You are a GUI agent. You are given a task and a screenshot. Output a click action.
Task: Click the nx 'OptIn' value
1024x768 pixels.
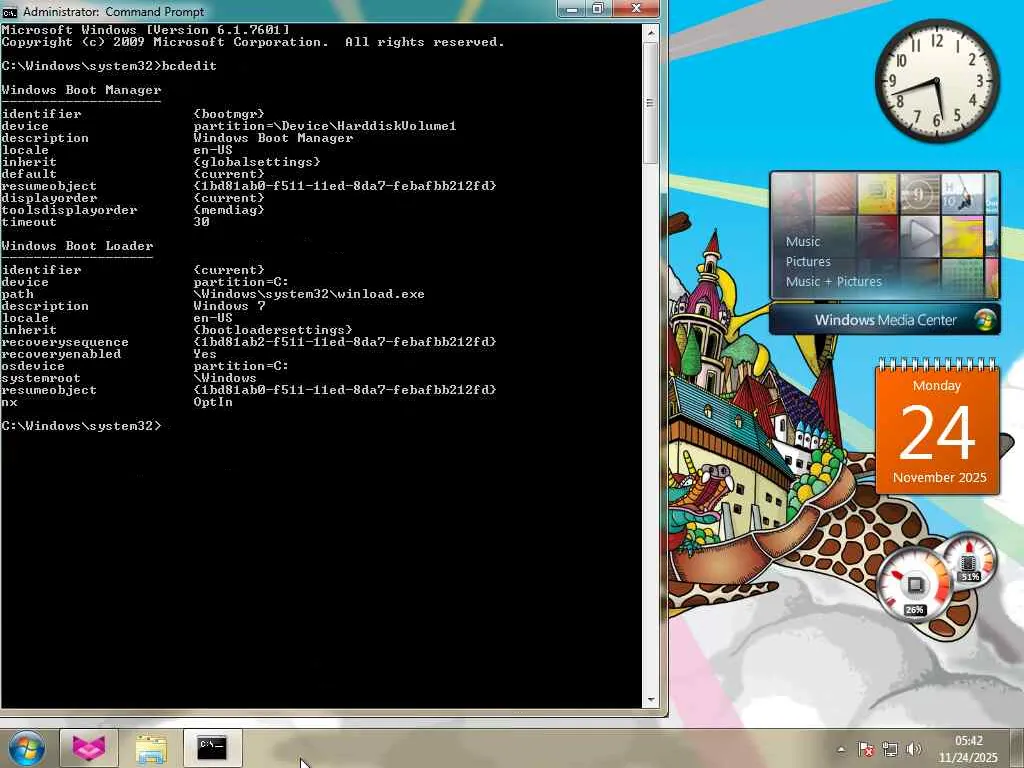[213, 402]
